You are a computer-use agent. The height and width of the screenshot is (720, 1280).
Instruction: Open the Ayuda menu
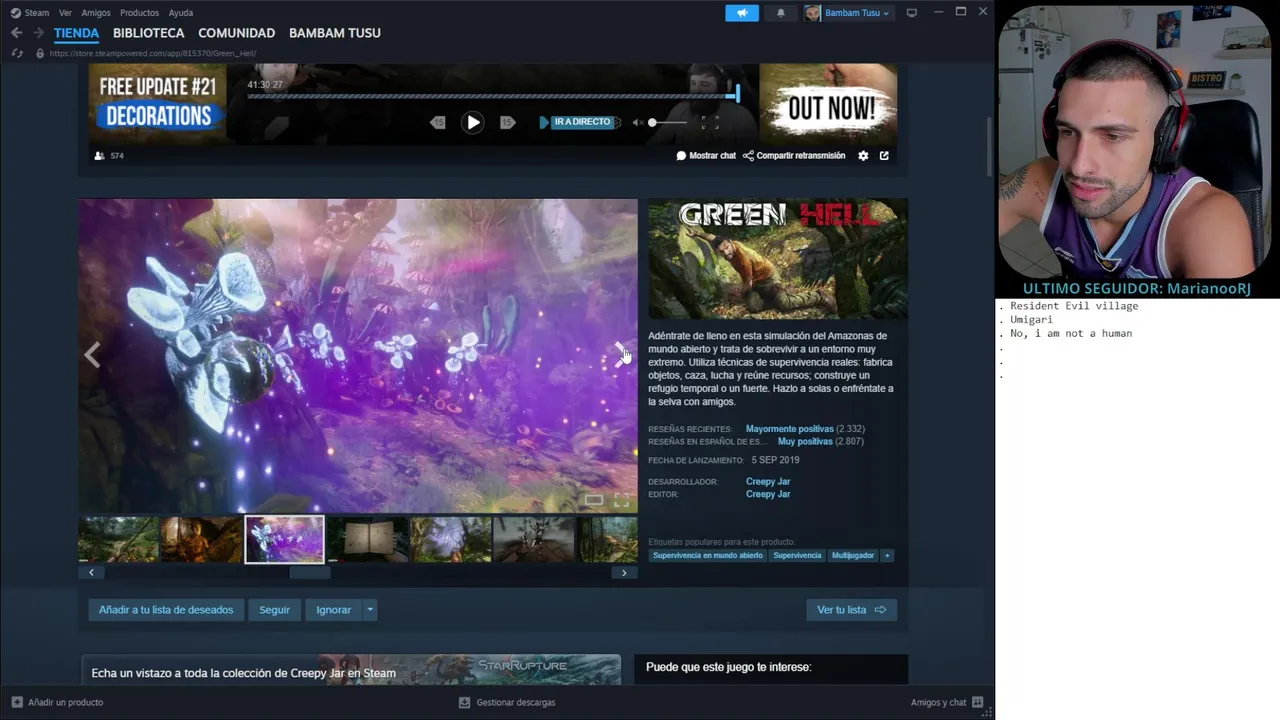(x=181, y=13)
